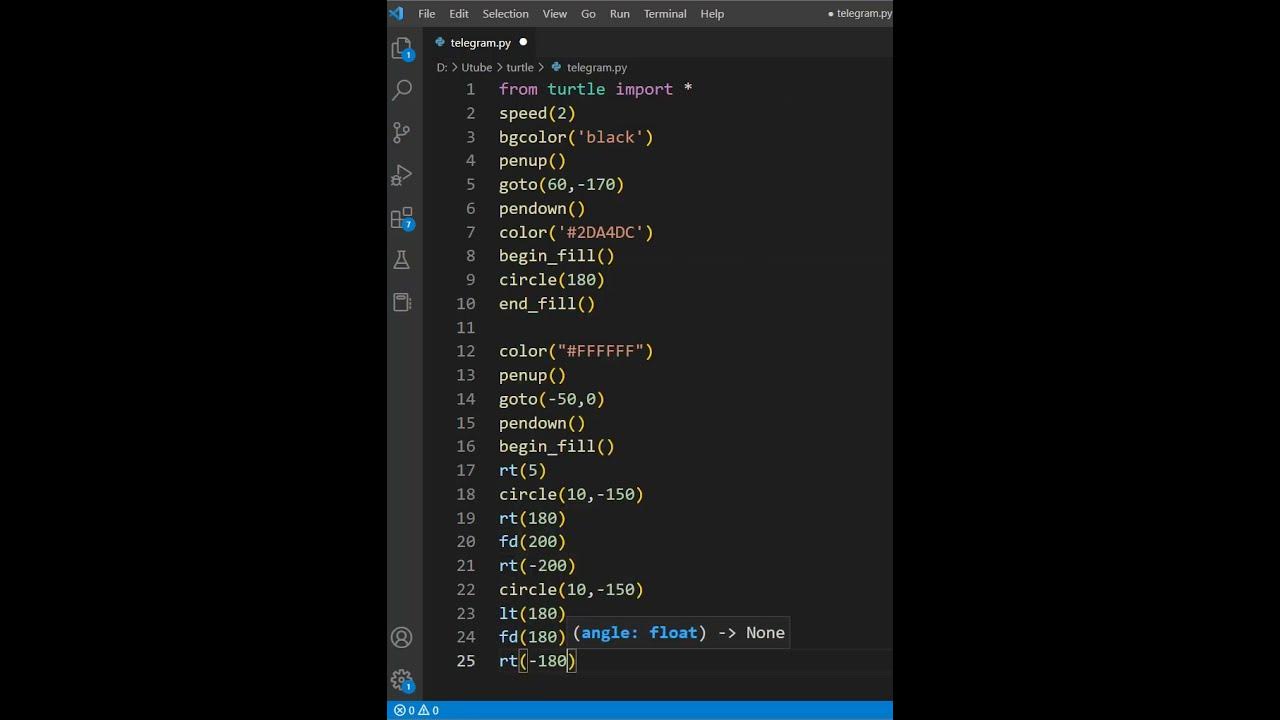This screenshot has height=720, width=1280.
Task: Open the Run menu
Action: pyautogui.click(x=620, y=14)
